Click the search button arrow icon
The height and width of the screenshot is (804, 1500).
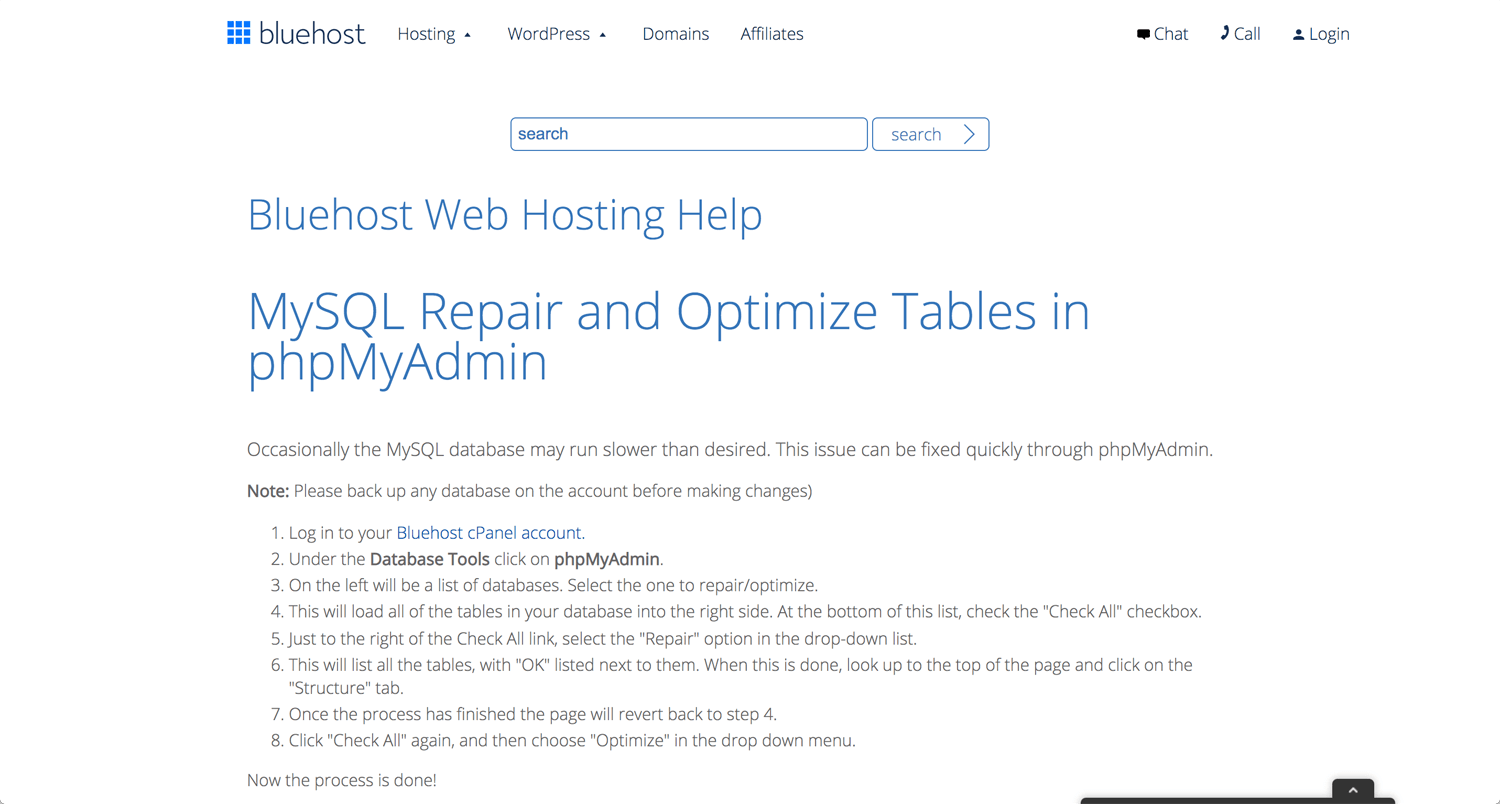969,134
